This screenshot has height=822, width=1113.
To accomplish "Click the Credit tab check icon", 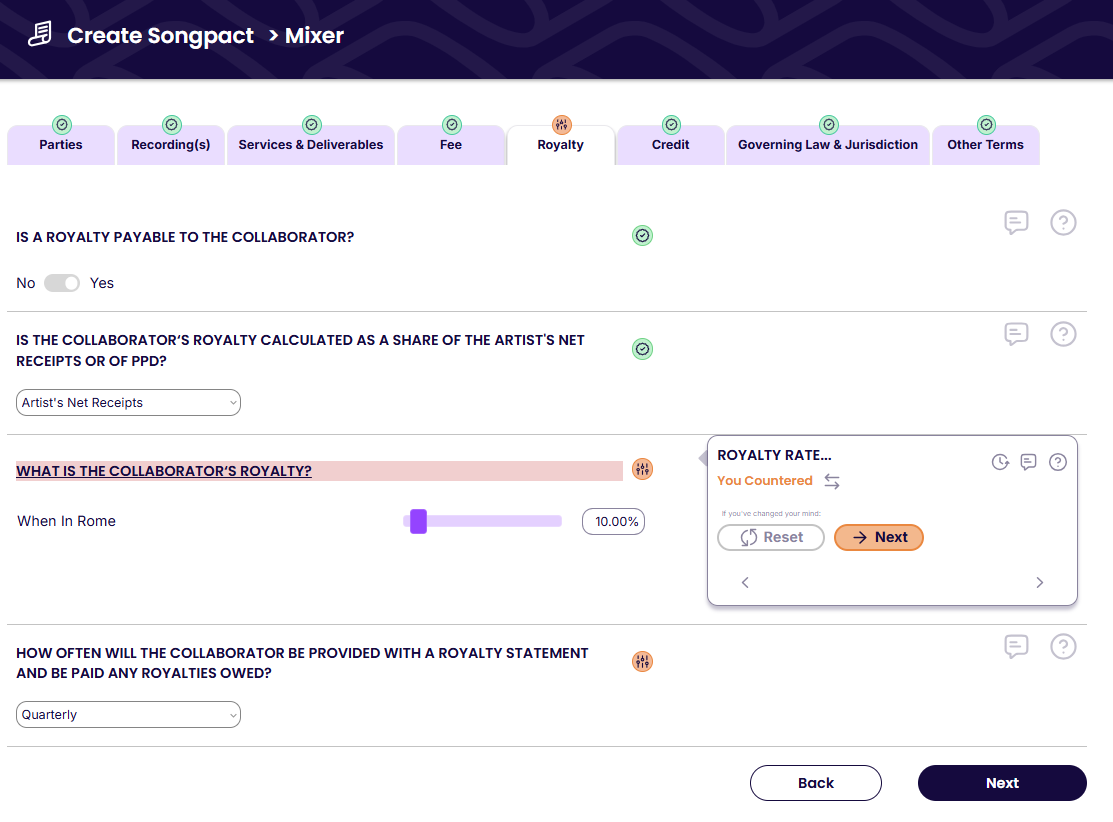I will coord(671,125).
